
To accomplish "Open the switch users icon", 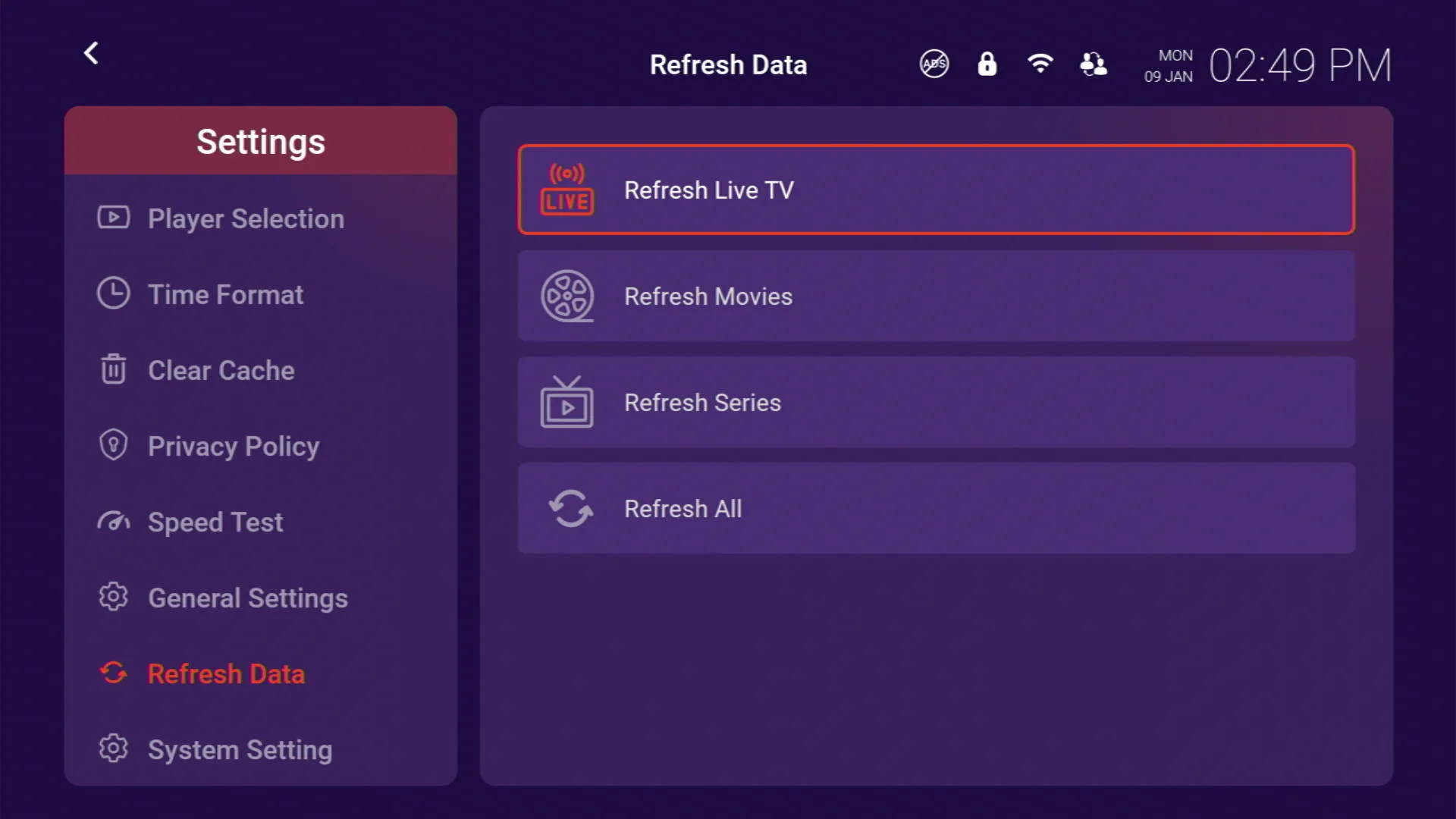I will point(1093,64).
